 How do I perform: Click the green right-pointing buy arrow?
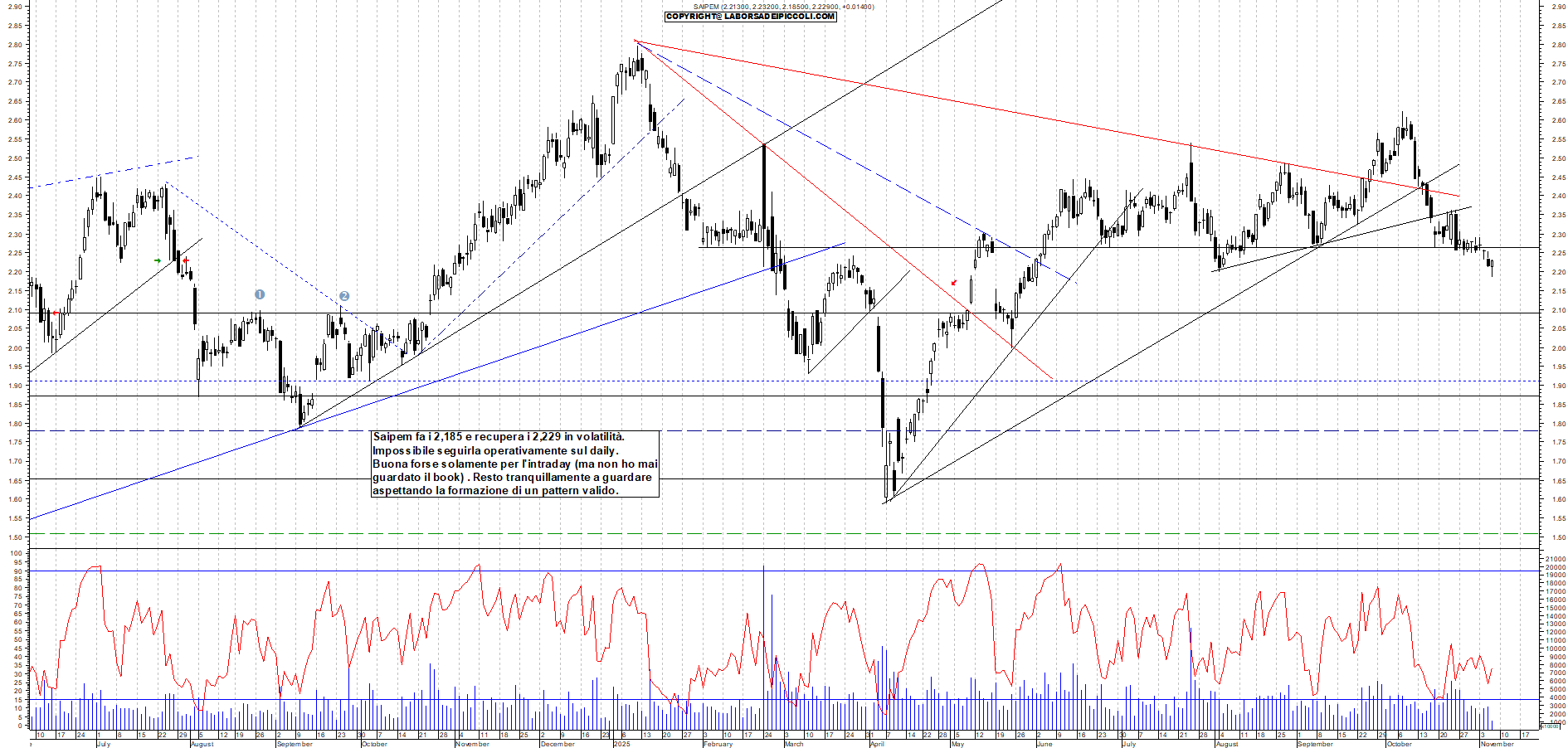click(158, 260)
